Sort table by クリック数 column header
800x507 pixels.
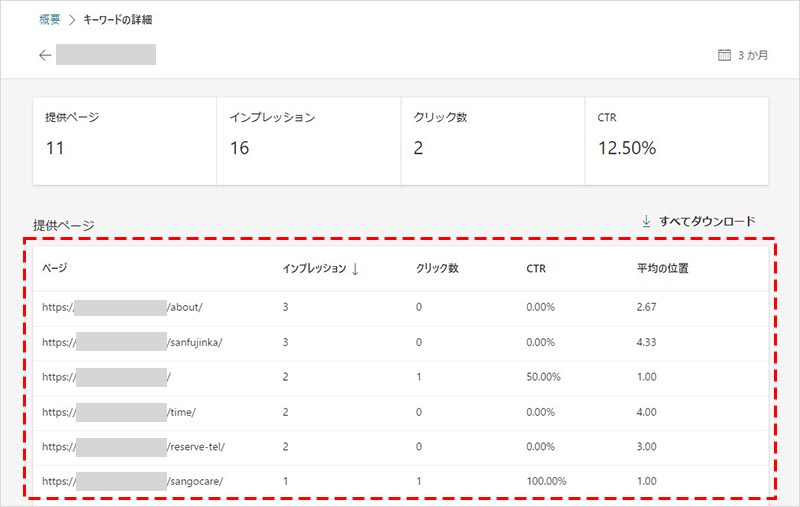438,269
